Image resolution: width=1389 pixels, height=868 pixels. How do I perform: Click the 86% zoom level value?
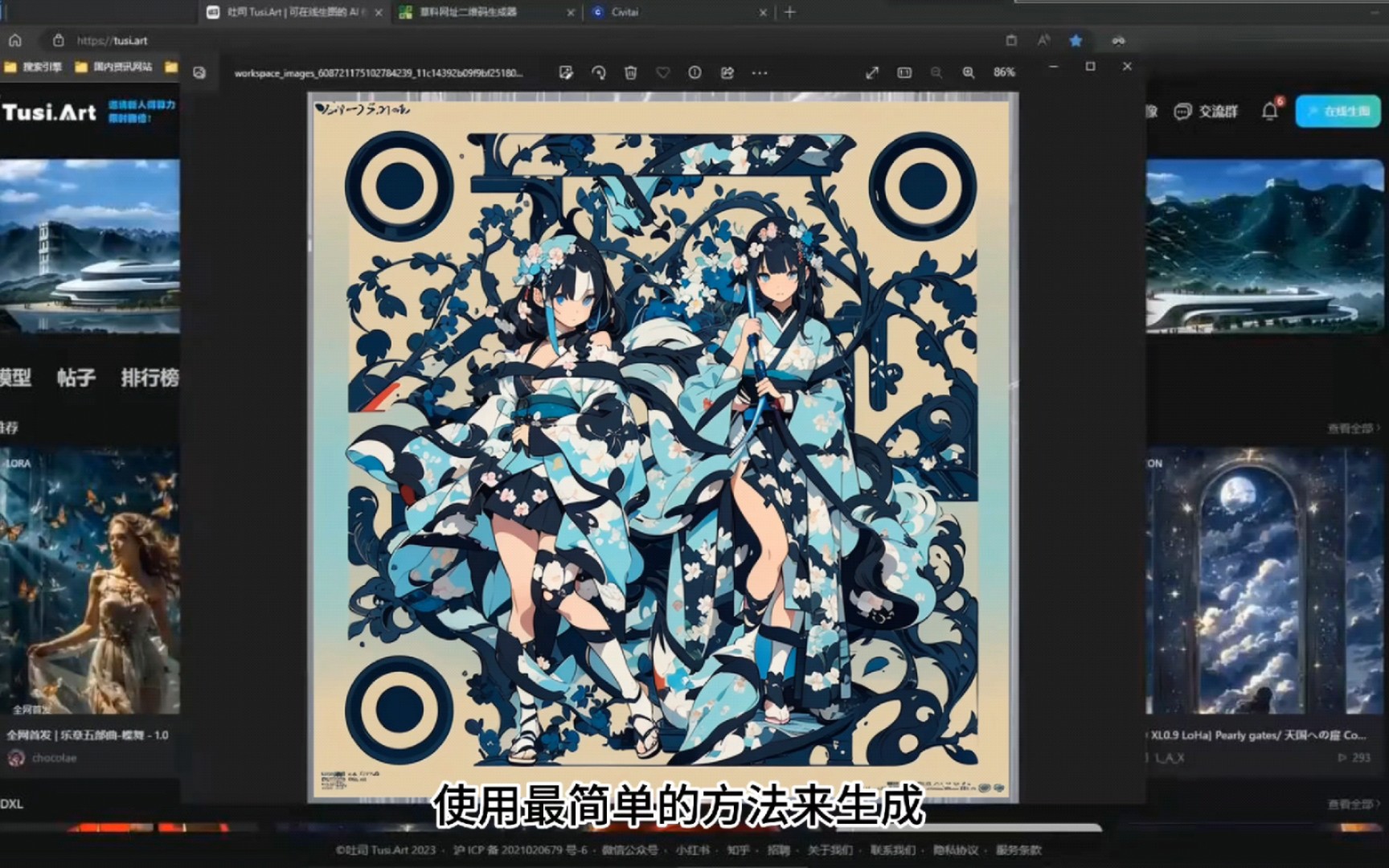tap(1004, 72)
